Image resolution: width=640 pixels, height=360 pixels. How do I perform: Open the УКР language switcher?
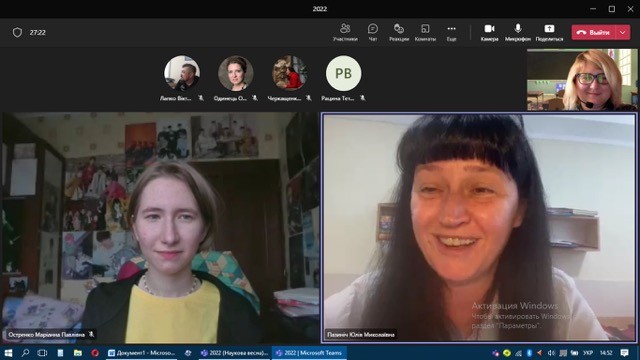click(x=588, y=353)
